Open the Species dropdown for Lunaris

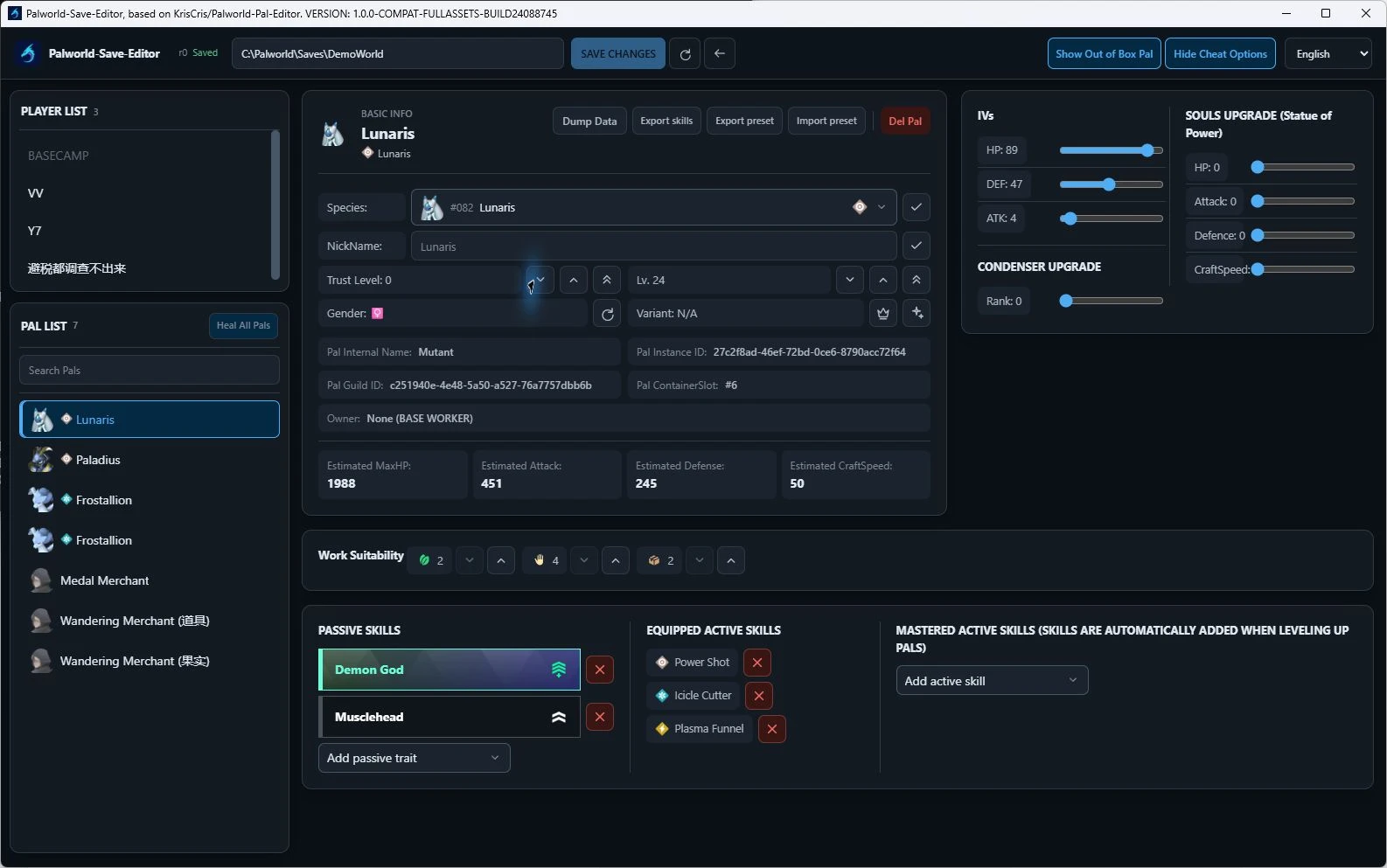click(654, 207)
